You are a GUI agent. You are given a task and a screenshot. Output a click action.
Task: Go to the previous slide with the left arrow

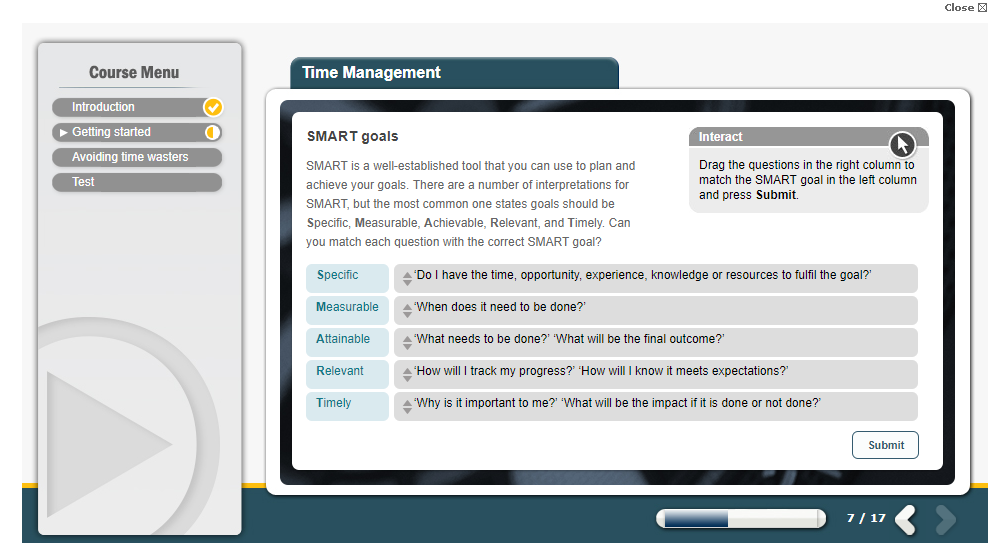point(906,519)
